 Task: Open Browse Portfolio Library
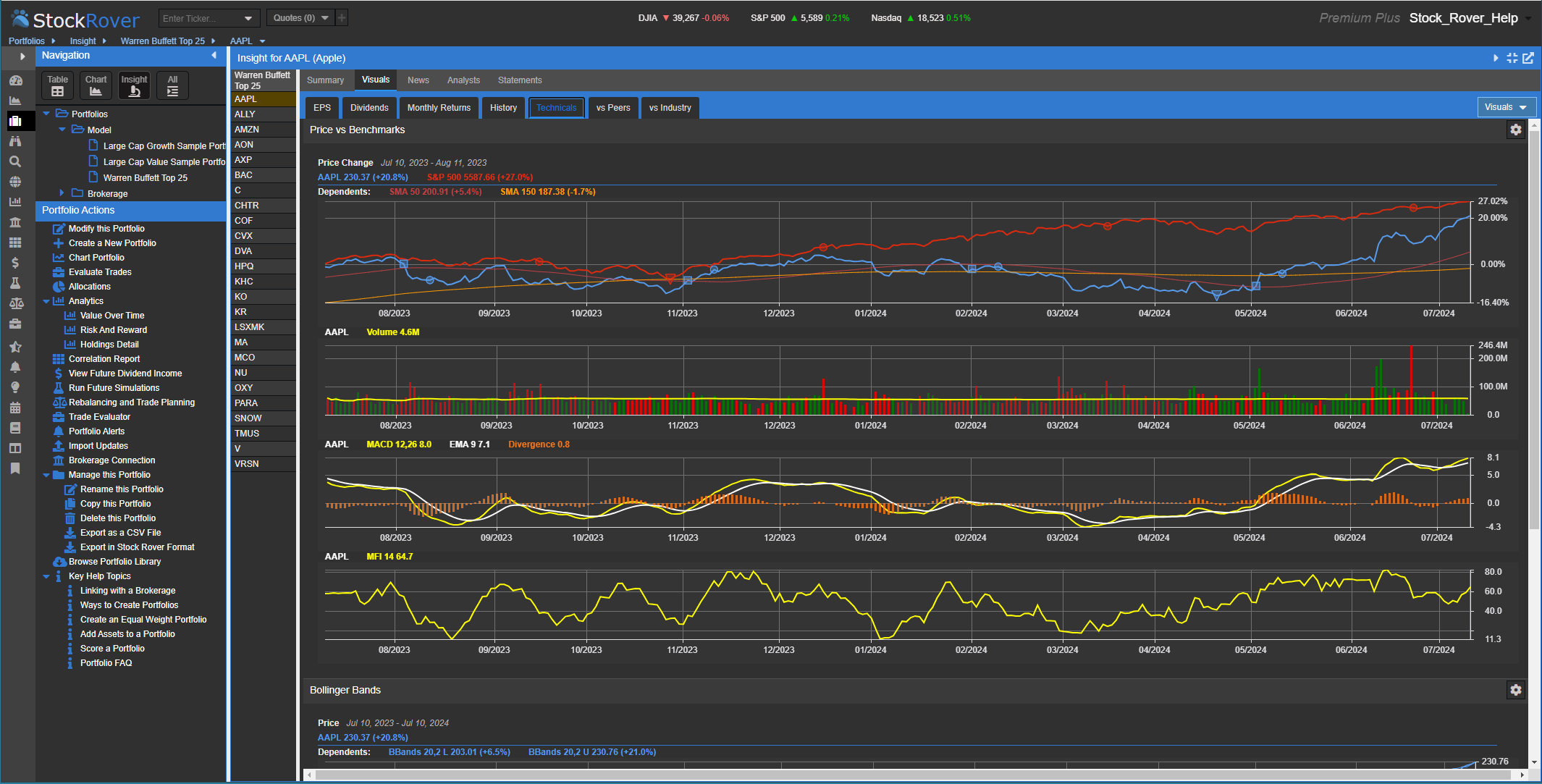pos(114,562)
